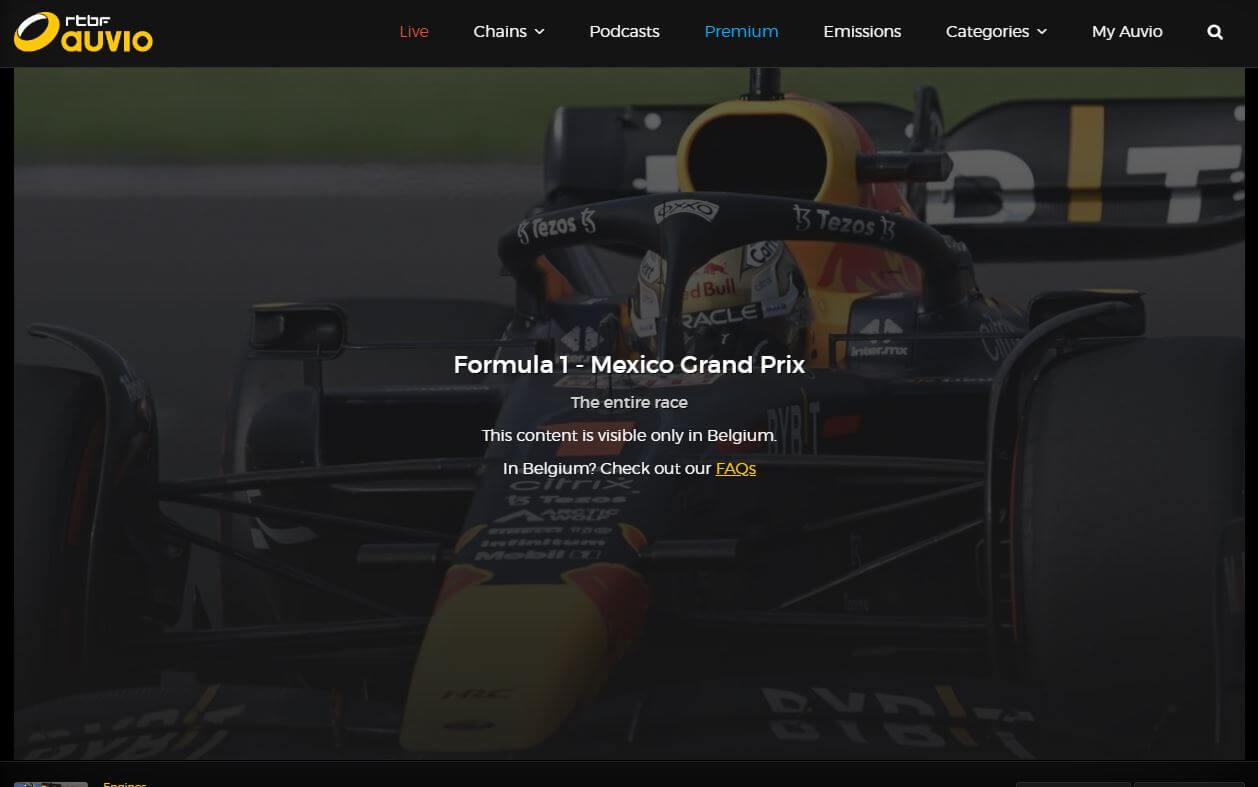Open the Podcasts page
1258x787 pixels.
(624, 32)
